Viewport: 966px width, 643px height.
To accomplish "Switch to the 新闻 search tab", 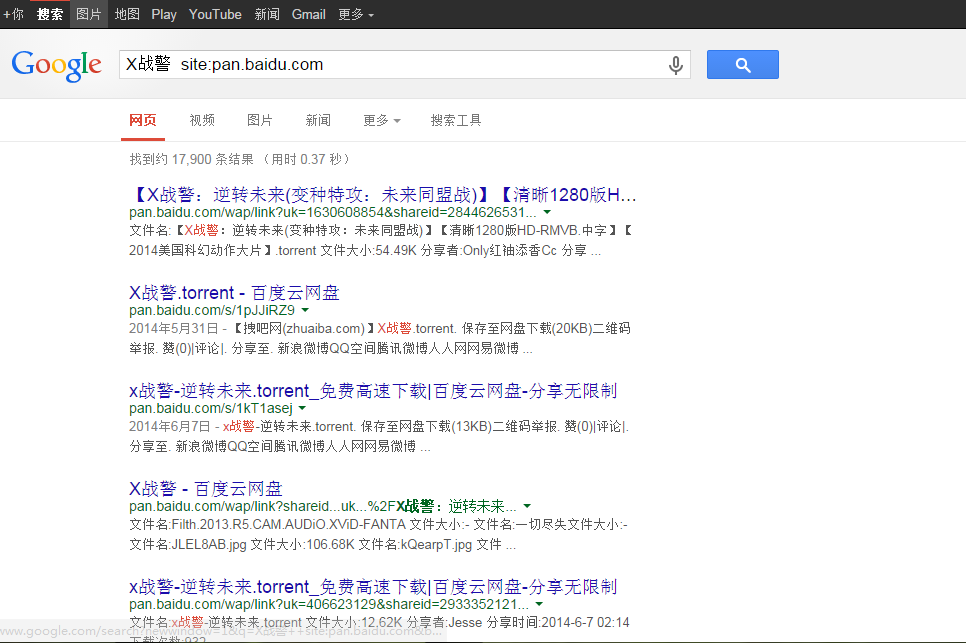I will tap(318, 120).
